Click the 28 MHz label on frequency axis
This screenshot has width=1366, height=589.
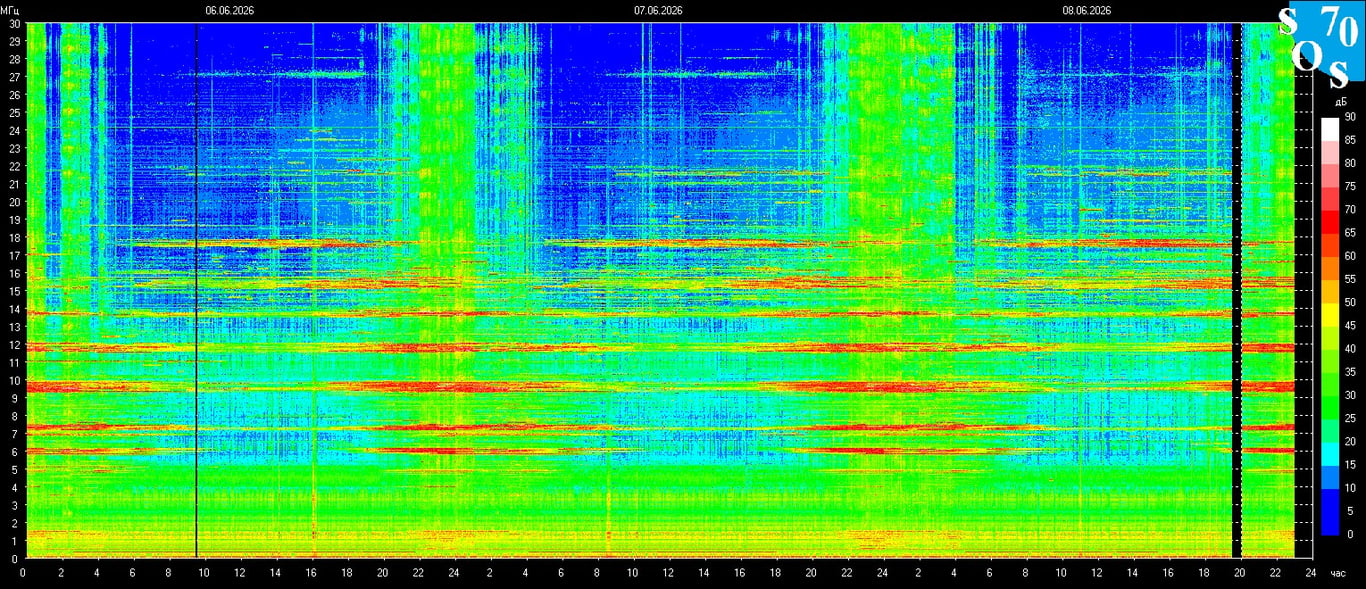(x=14, y=59)
